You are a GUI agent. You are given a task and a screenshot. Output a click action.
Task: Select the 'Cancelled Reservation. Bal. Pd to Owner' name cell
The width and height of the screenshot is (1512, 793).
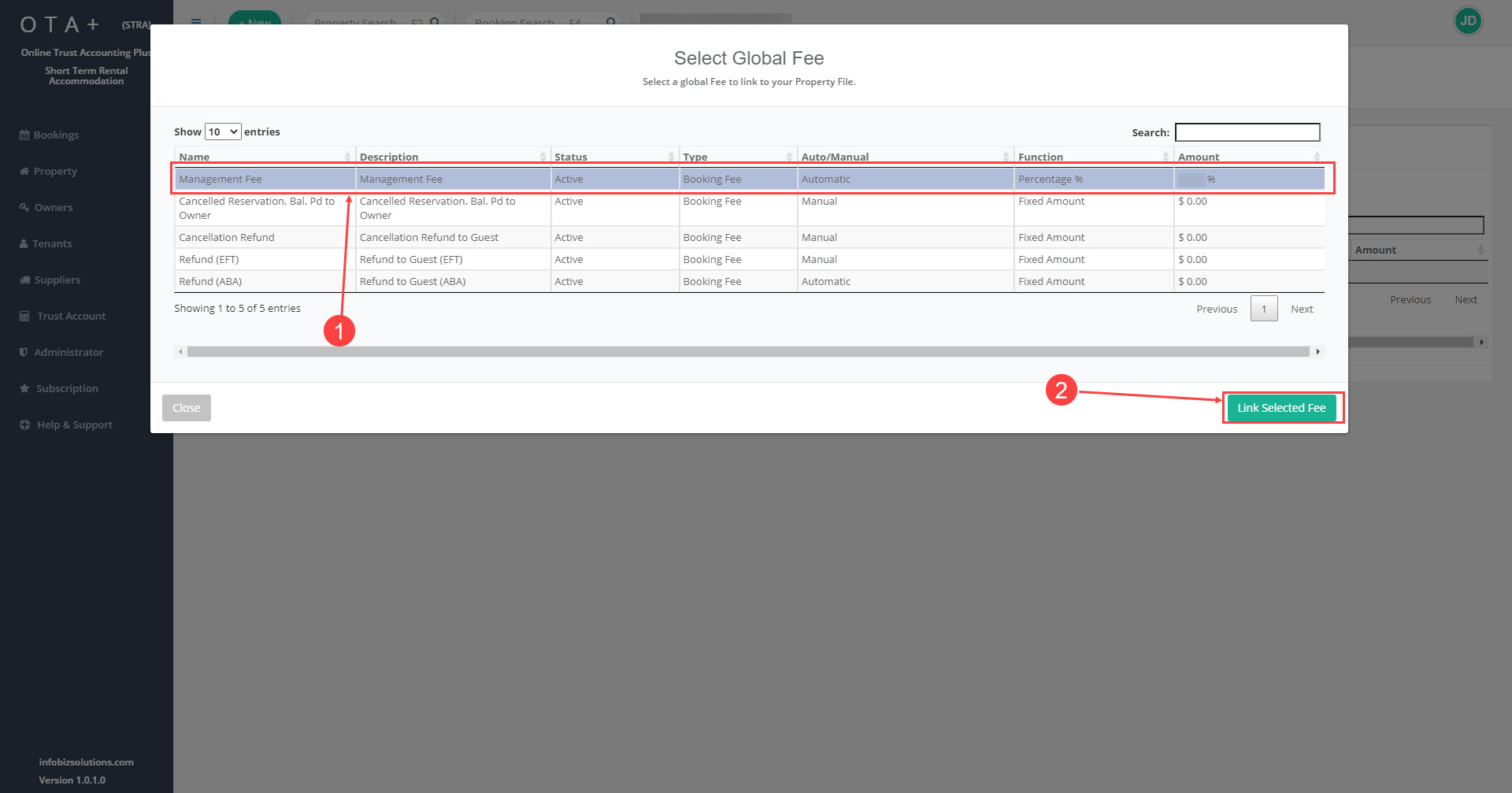pos(265,209)
